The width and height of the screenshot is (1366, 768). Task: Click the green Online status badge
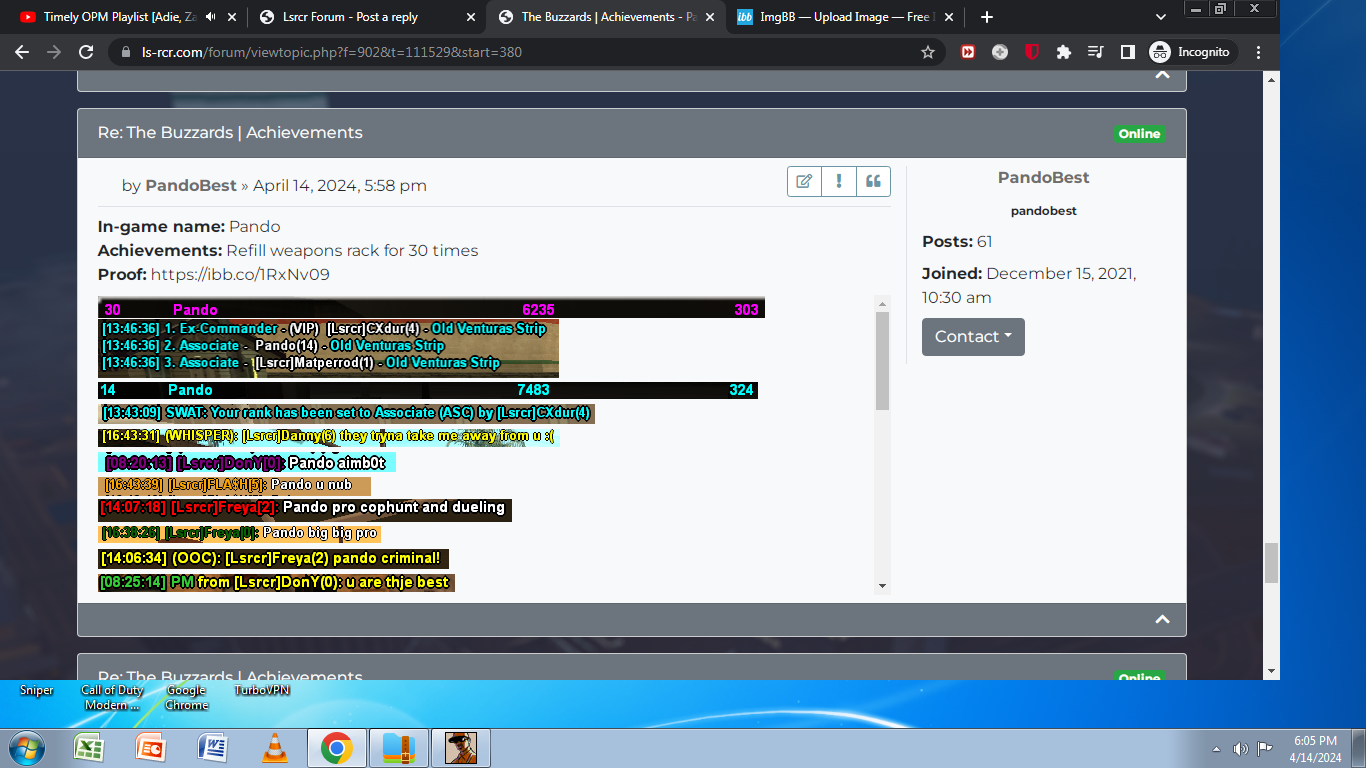1139,134
